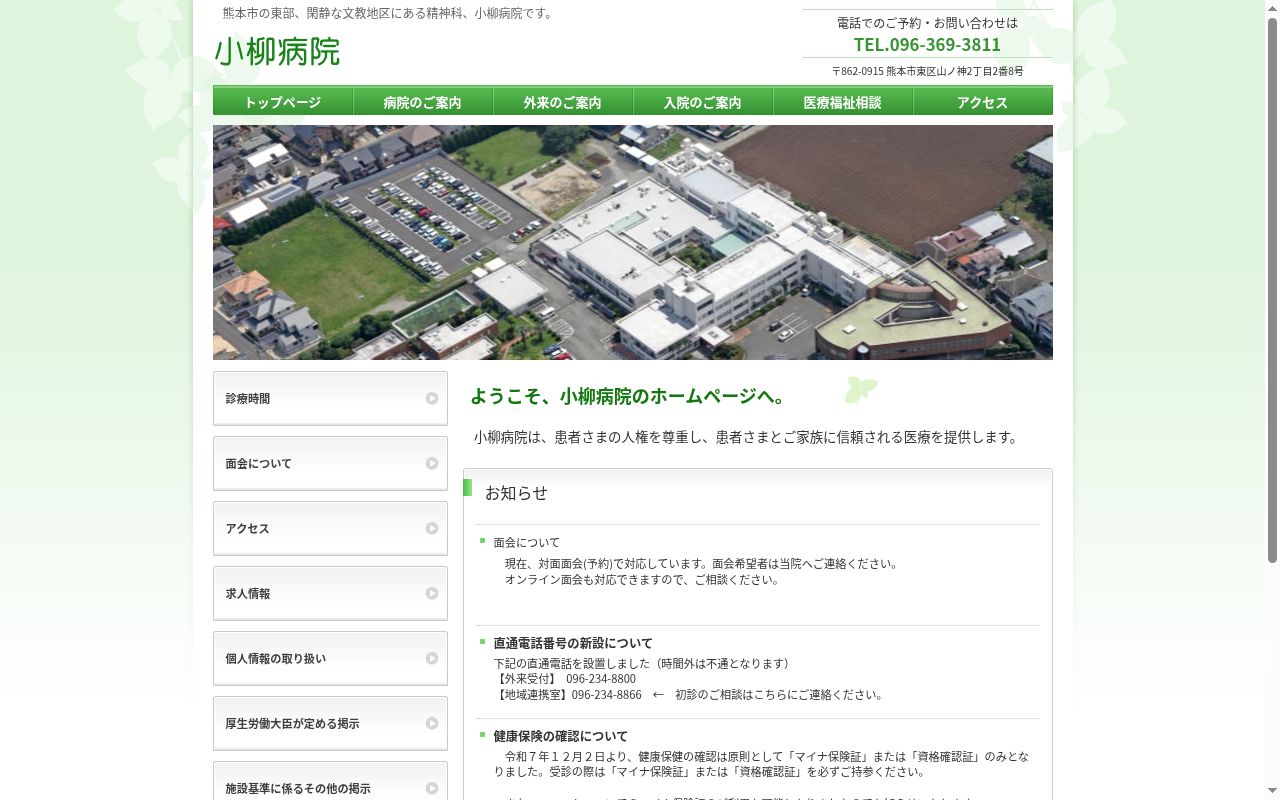Click the 地域連携室 number 096-234-8866

(x=607, y=694)
